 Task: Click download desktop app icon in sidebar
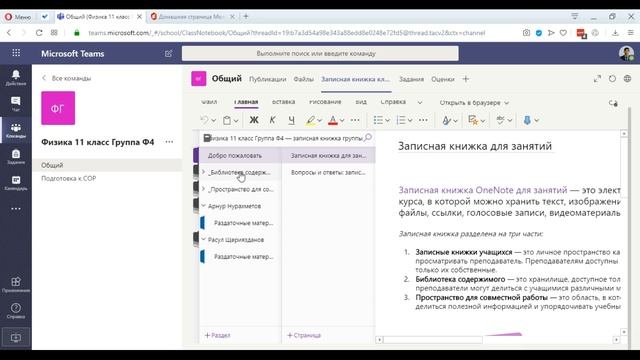click(16, 338)
